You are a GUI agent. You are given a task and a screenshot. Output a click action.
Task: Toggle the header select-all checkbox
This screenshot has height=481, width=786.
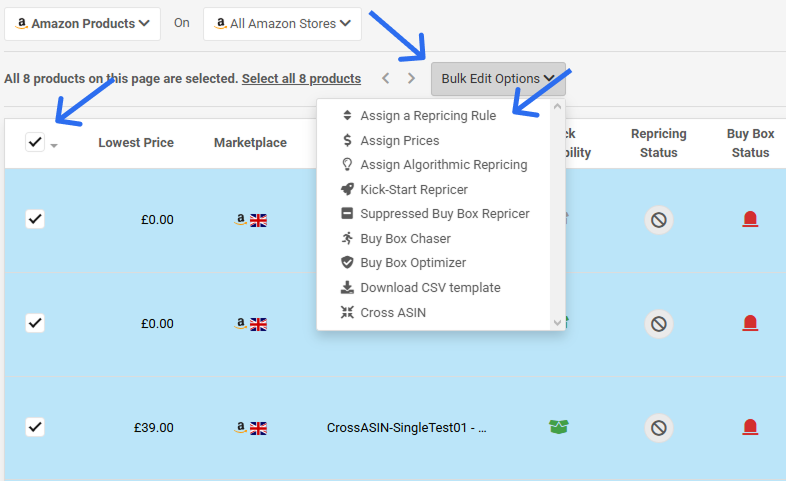(35, 142)
